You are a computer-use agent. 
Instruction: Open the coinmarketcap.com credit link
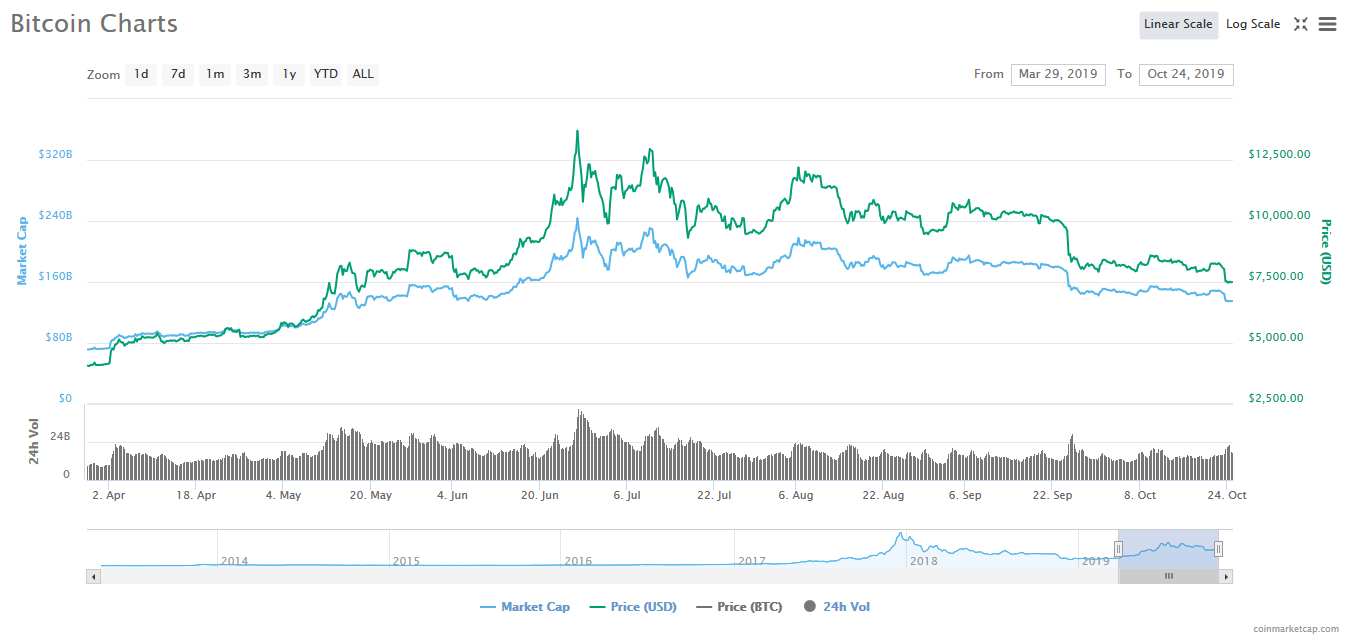point(1295,629)
